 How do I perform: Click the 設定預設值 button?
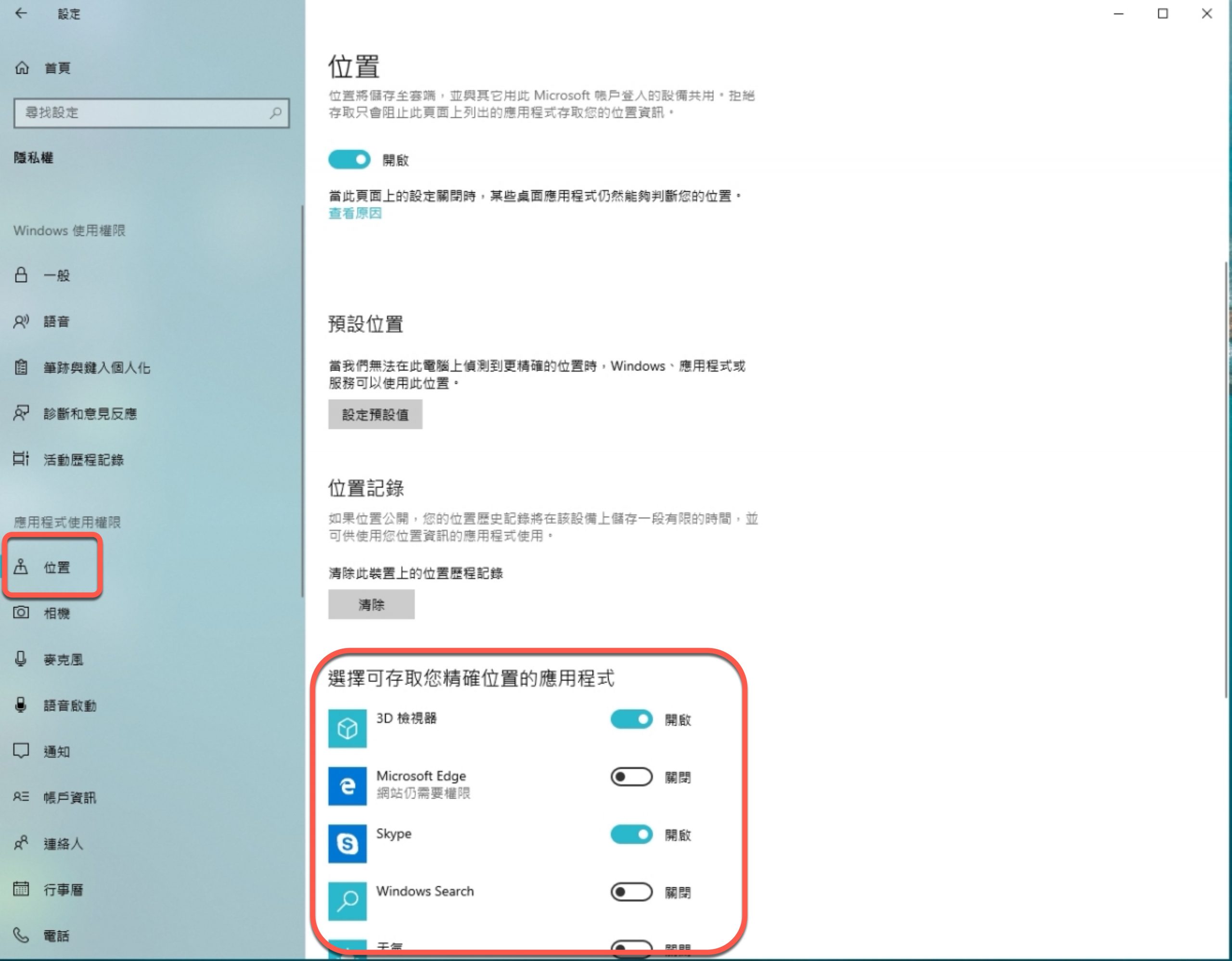tap(375, 414)
